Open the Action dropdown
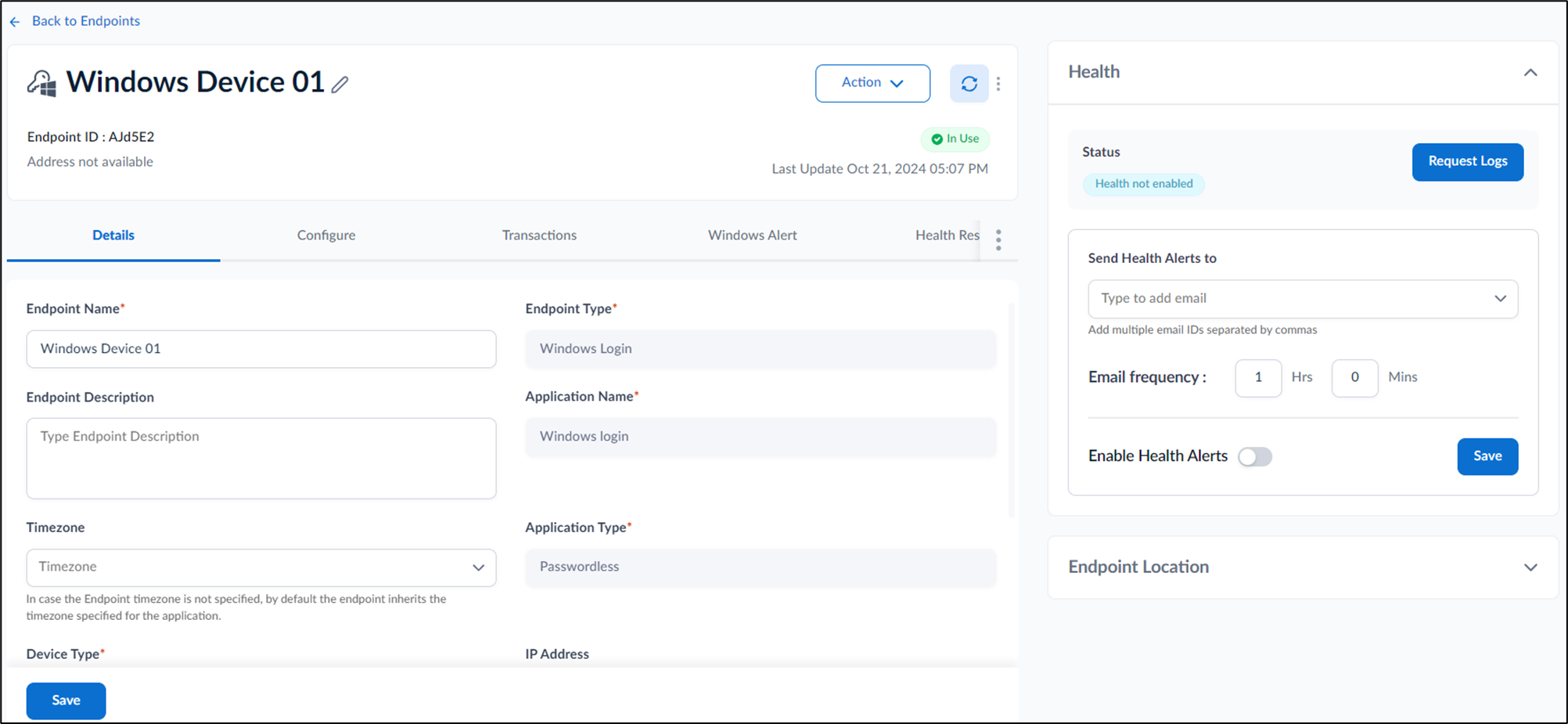Image resolution: width=1568 pixels, height=724 pixels. click(872, 83)
